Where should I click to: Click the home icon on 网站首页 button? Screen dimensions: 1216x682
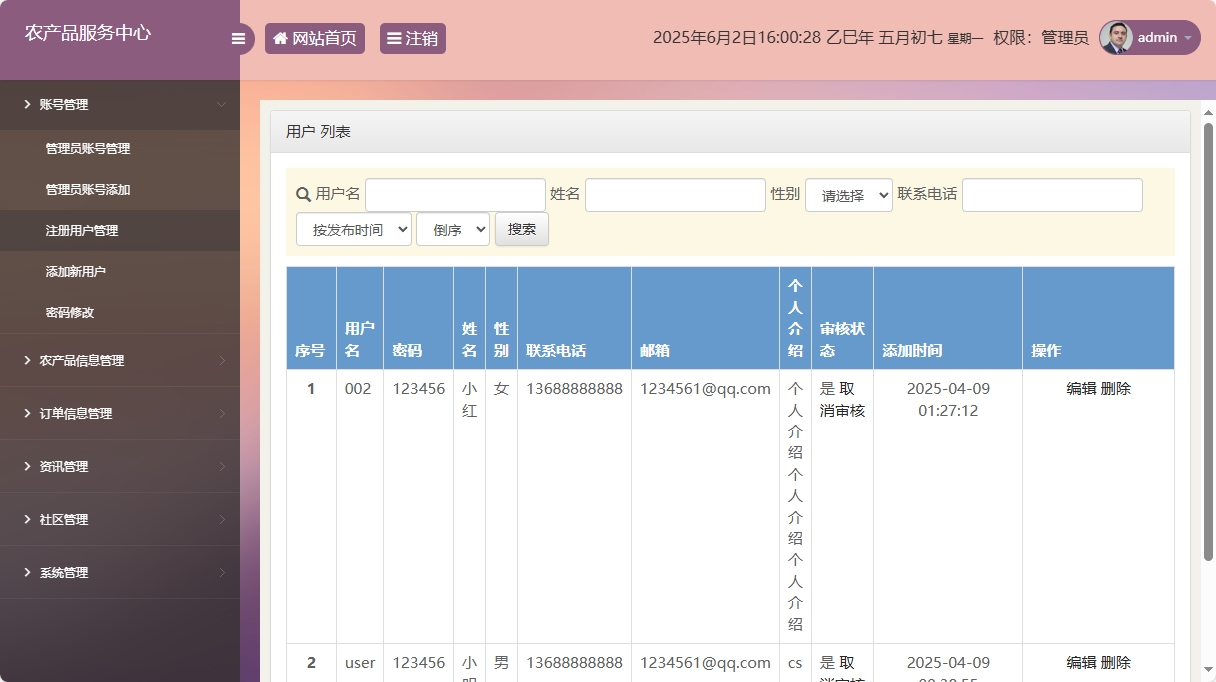[279, 38]
